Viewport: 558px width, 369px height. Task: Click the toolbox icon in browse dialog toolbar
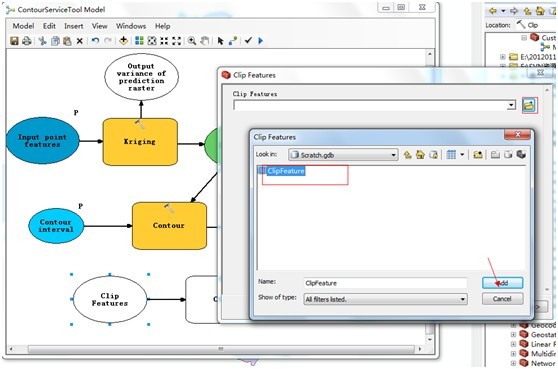click(x=521, y=154)
